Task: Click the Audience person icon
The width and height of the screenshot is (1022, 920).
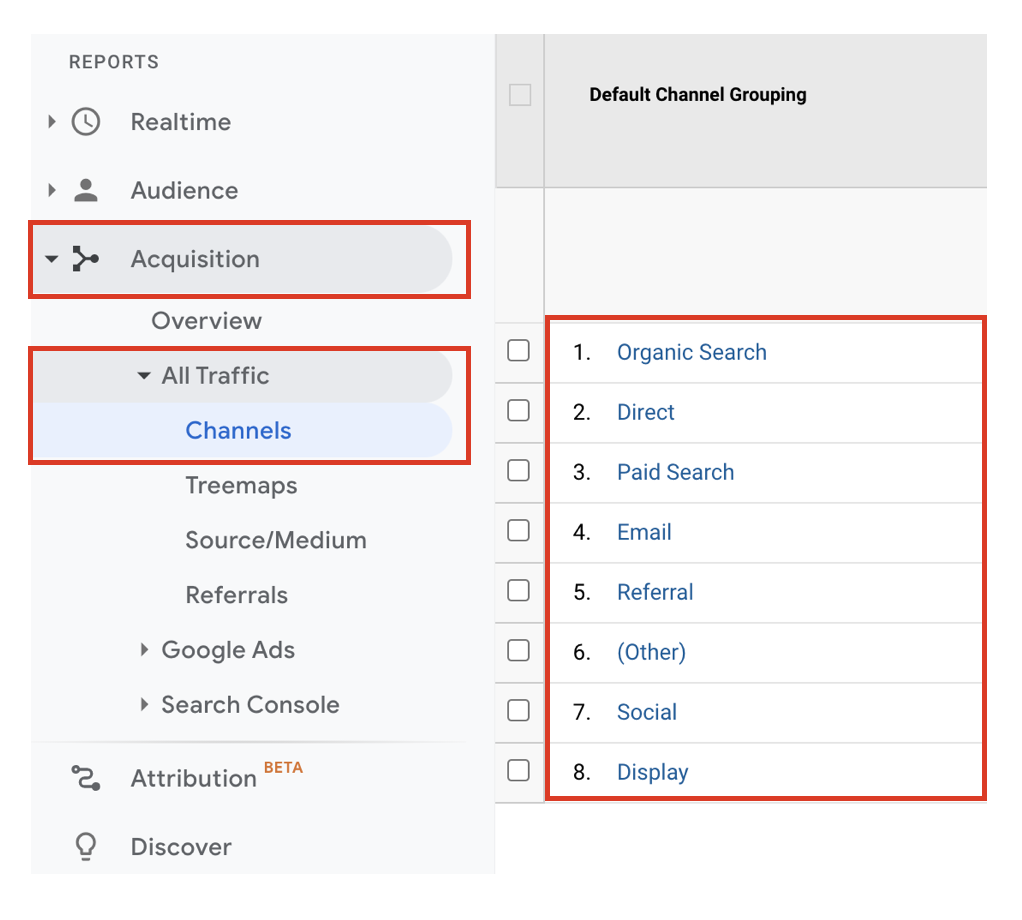Action: point(85,190)
